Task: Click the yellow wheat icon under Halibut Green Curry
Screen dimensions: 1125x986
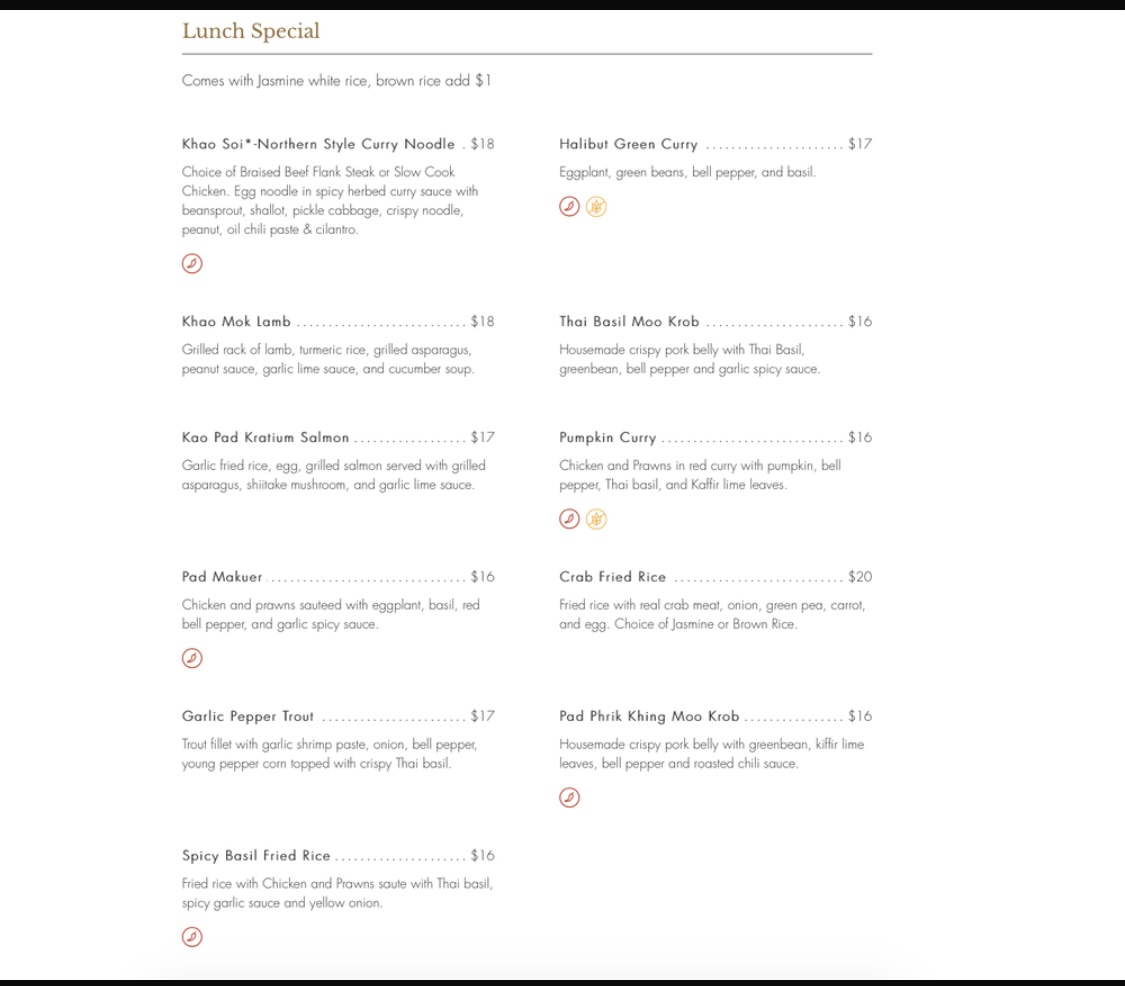Action: point(596,207)
